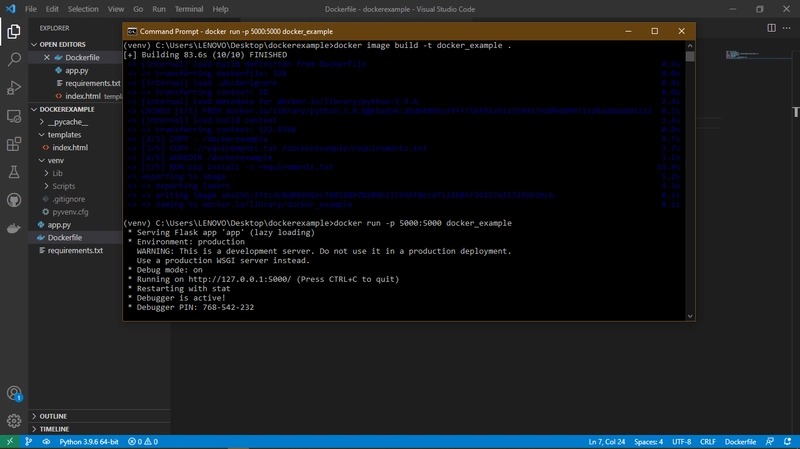Open Run and Debug view
The height and width of the screenshot is (449, 800).
point(14,88)
